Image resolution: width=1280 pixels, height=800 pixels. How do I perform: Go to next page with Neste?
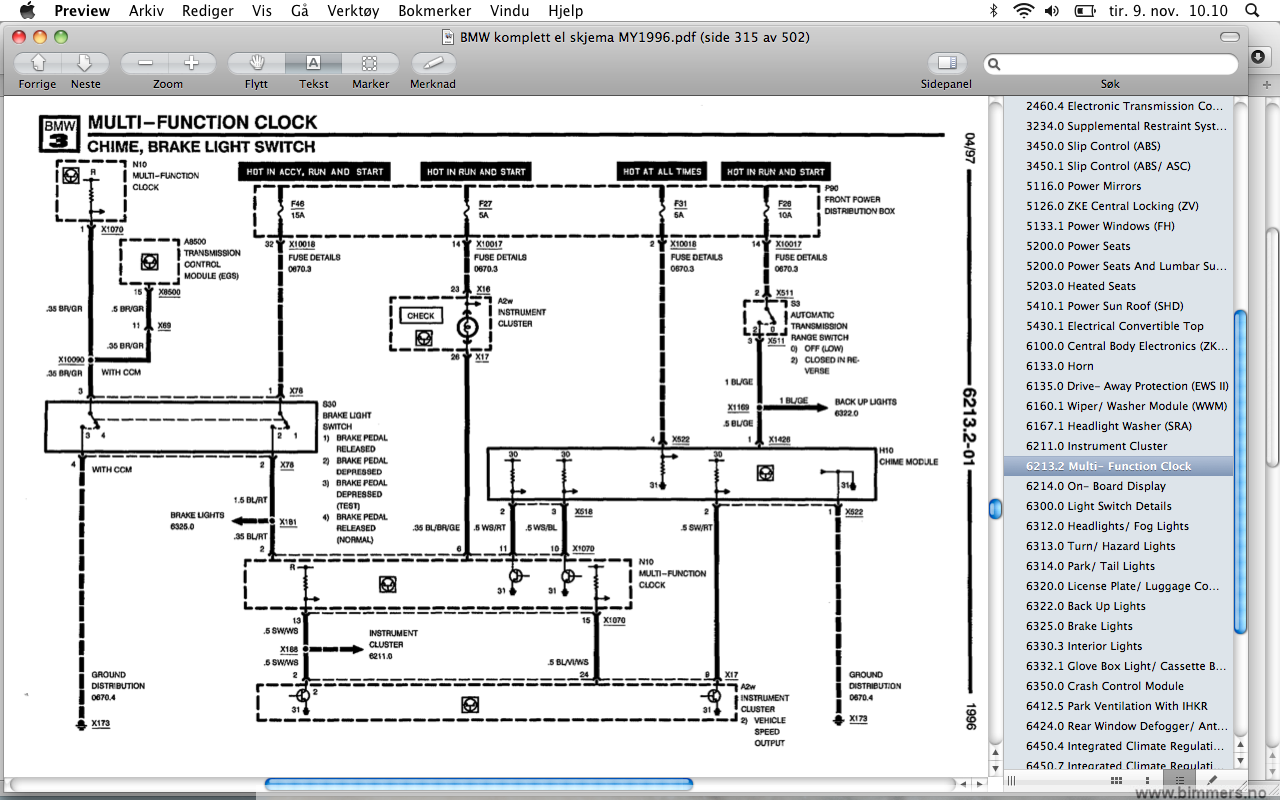click(85, 63)
